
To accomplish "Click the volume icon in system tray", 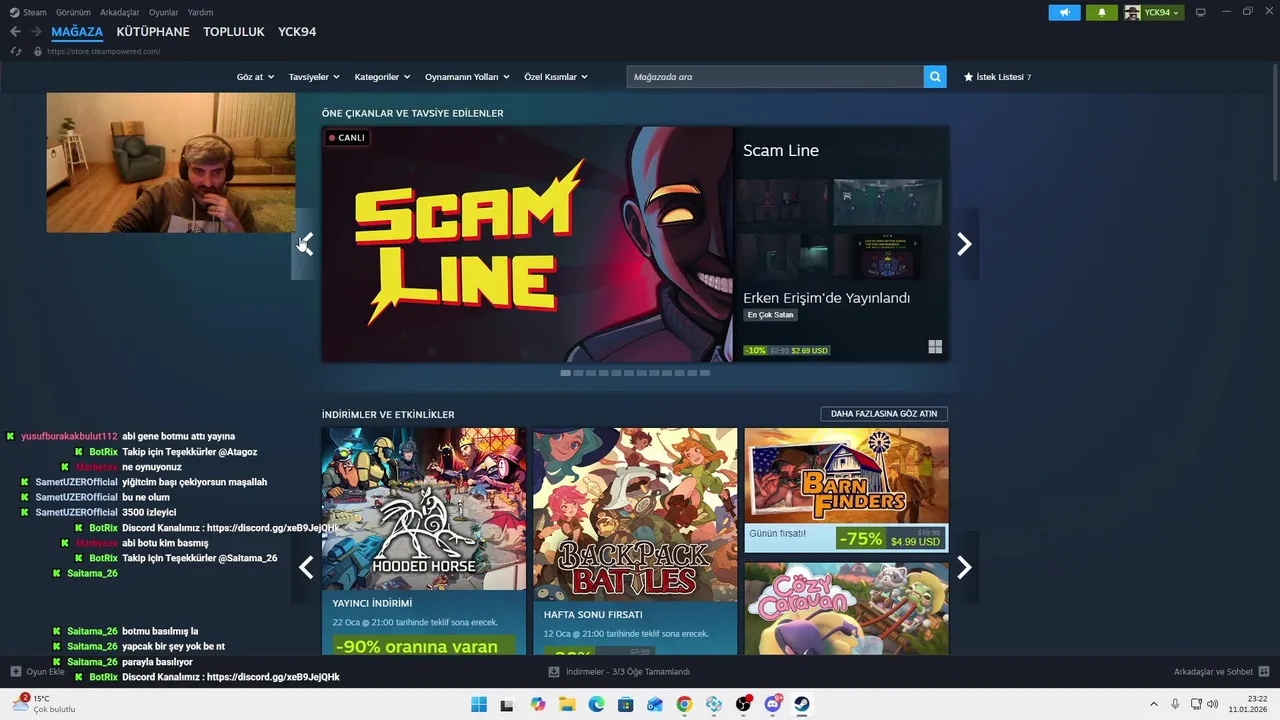I will click(1213, 704).
